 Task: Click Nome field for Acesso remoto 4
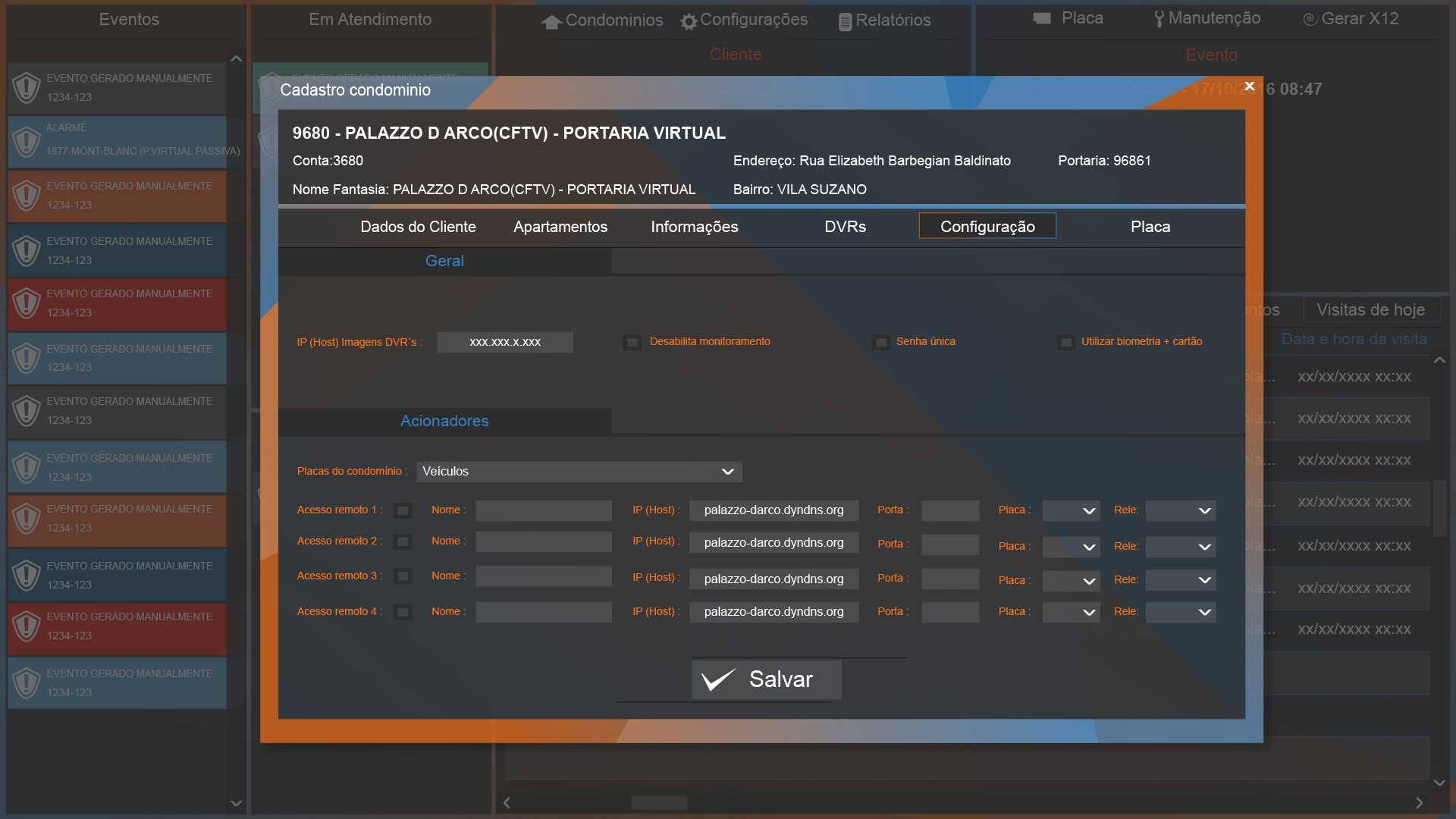[x=544, y=612]
